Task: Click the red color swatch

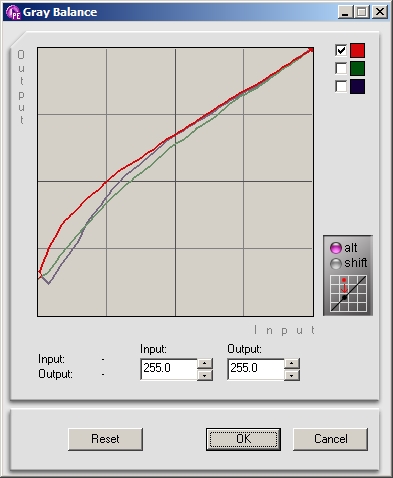Action: tap(357, 51)
